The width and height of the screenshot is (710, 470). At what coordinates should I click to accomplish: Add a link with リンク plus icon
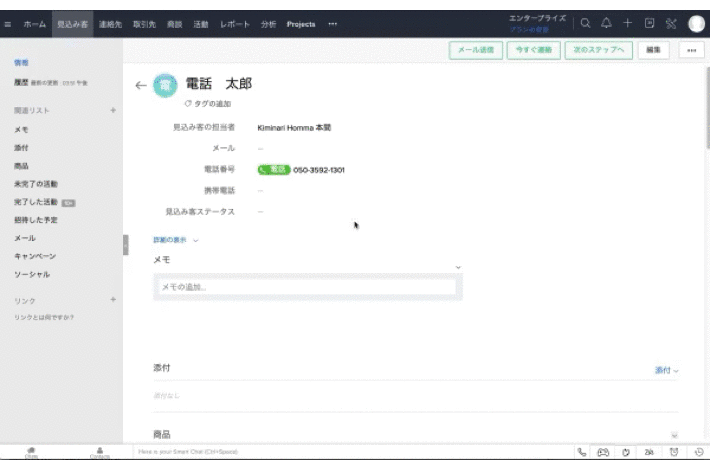pos(113,300)
